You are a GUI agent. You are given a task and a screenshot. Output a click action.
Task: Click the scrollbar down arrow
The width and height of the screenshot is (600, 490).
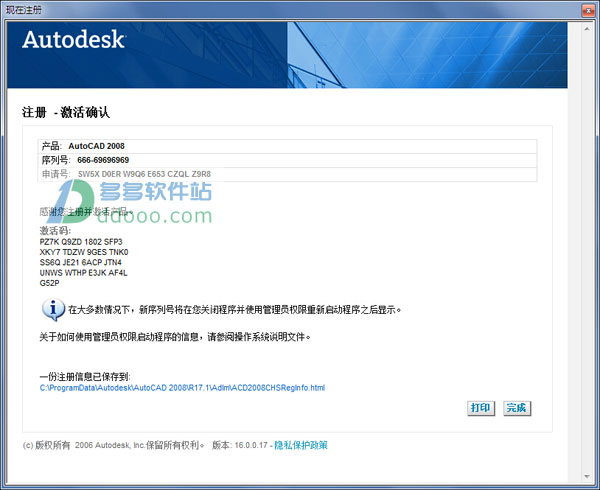click(587, 477)
